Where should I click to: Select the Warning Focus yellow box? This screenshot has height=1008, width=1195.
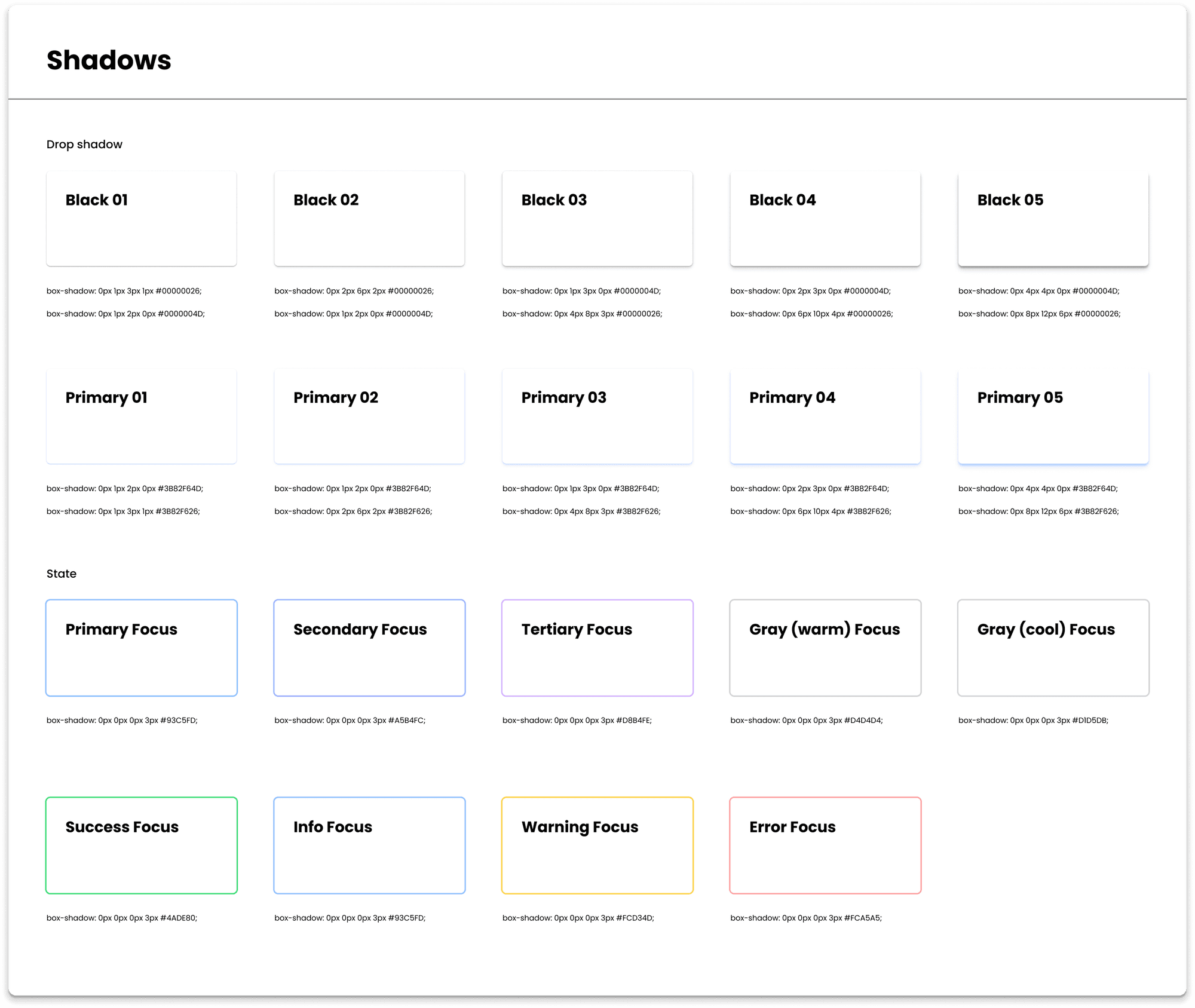597,845
